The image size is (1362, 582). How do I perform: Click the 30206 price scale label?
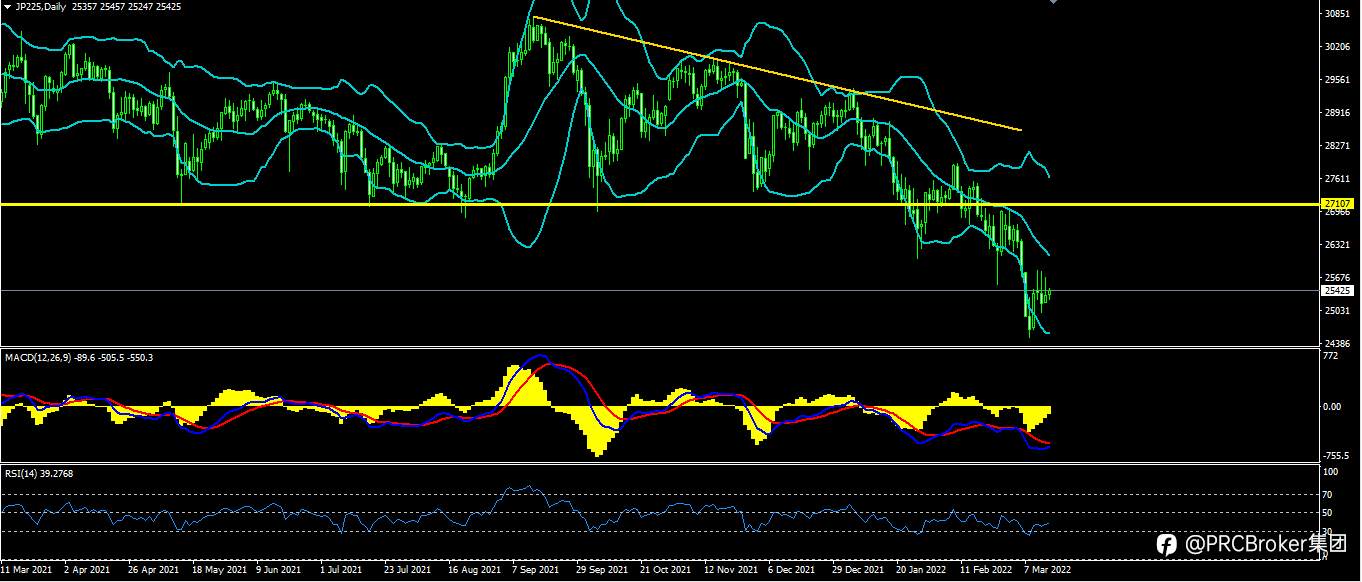tap(1338, 47)
